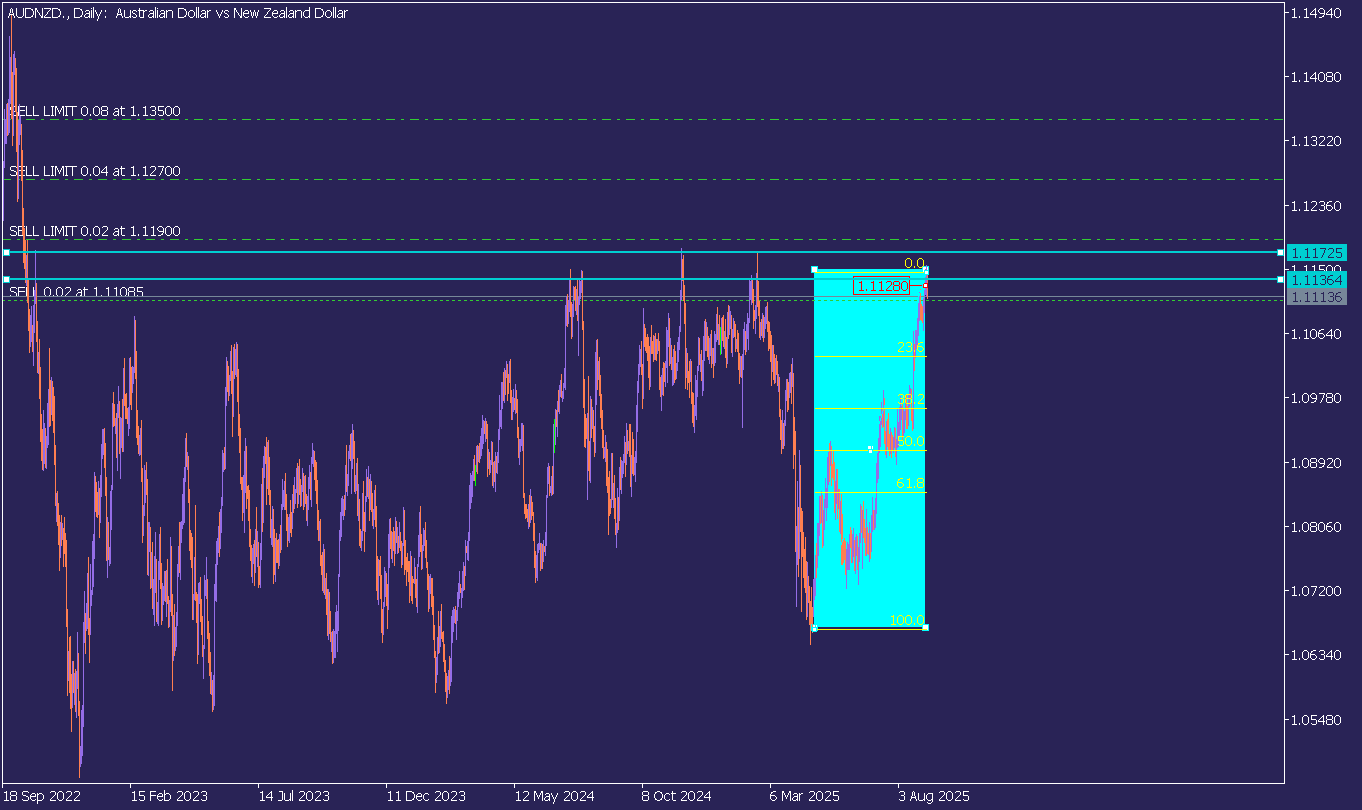Click the 12 May 2024 date on time axis

click(x=554, y=797)
